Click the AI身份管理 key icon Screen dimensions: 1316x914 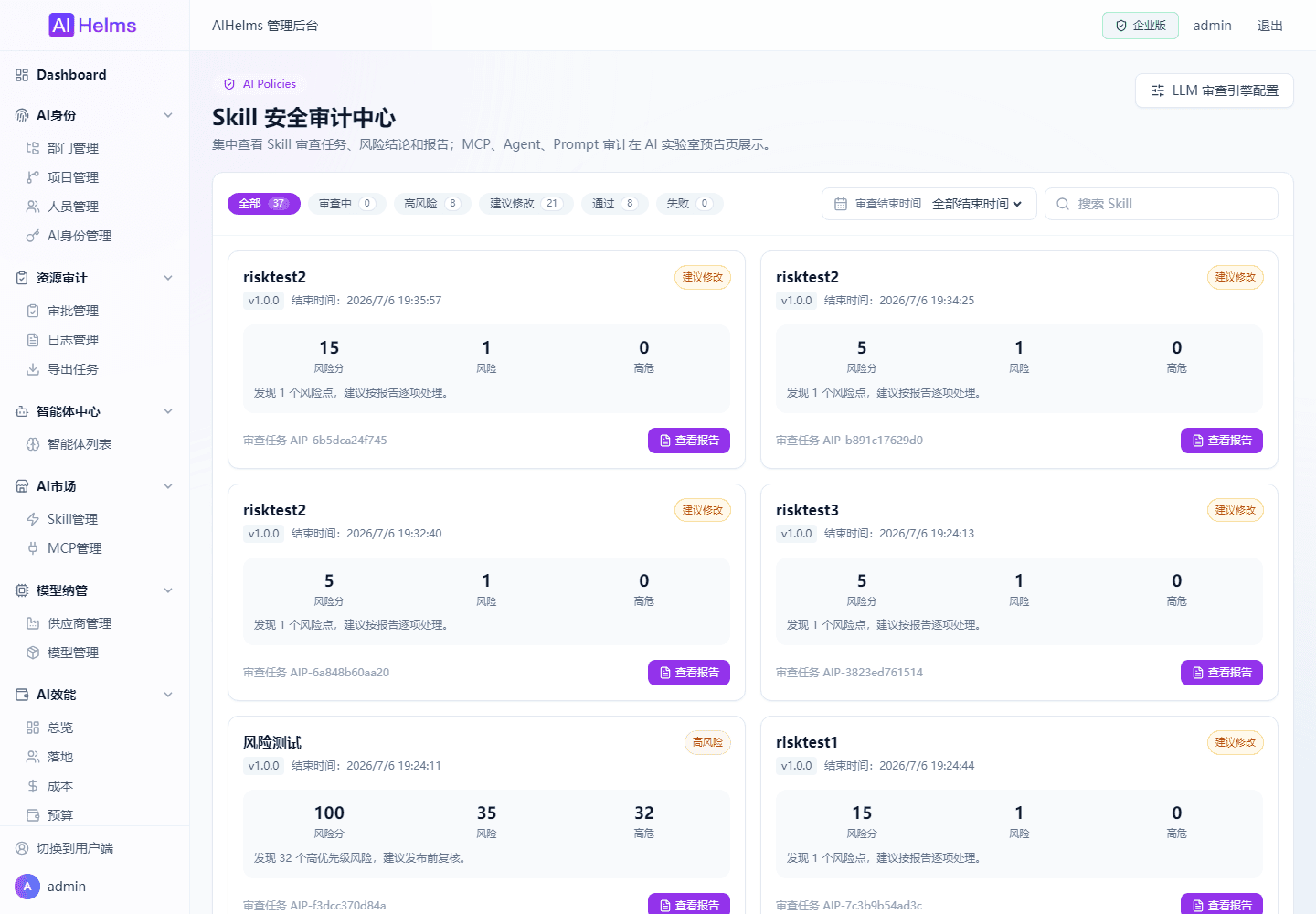click(33, 236)
